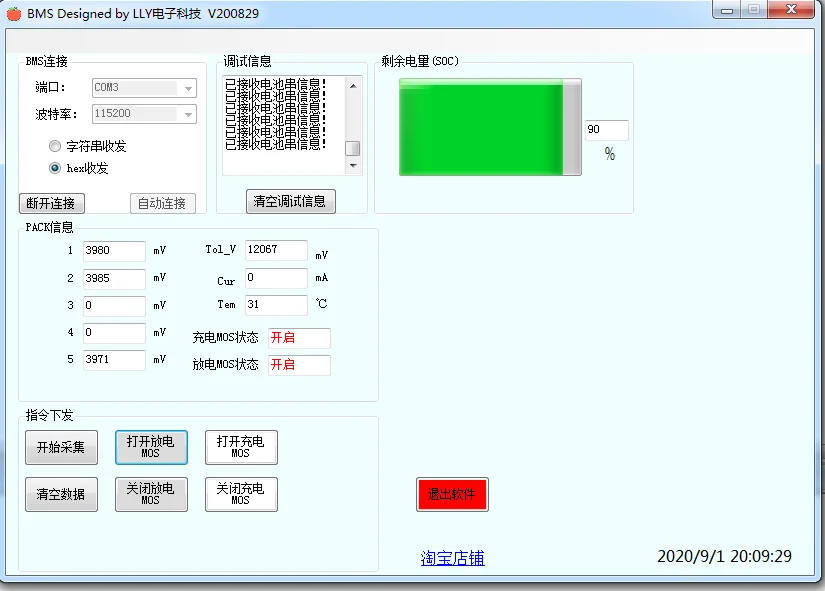Click the tomato app icon in title bar
The image size is (825, 591).
[14, 14]
